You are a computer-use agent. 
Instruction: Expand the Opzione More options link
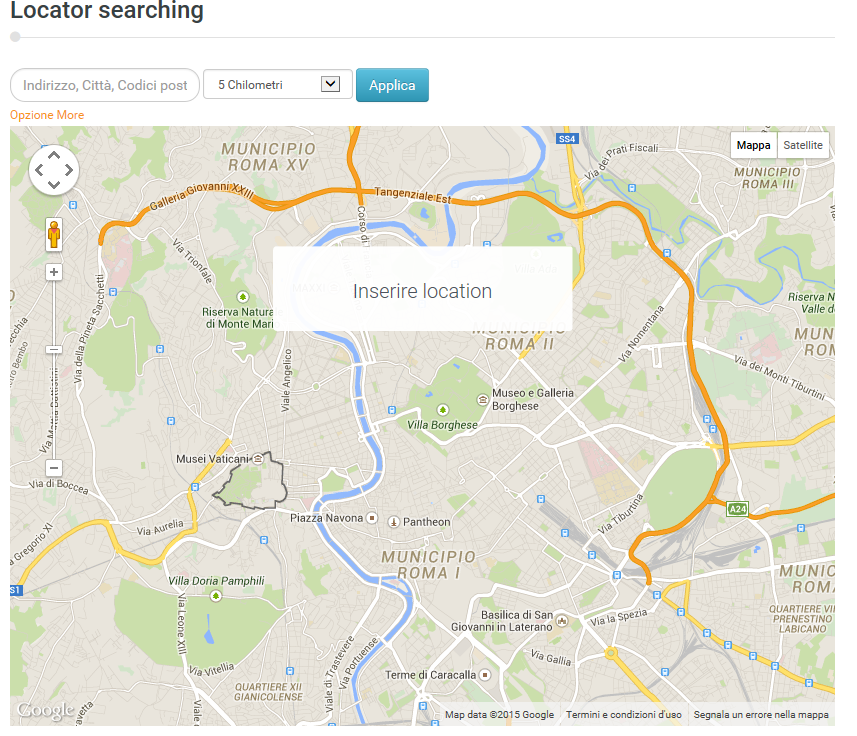[47, 115]
